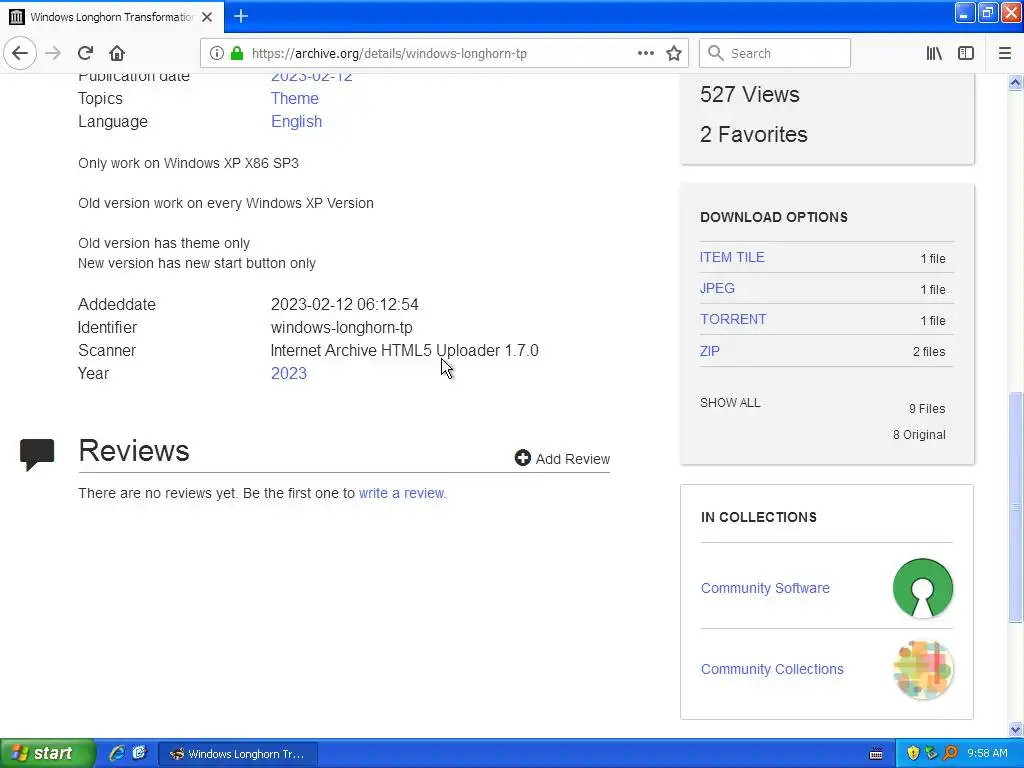Click the 527 Views text
Image resolution: width=1024 pixels, height=768 pixels.
pos(750,94)
